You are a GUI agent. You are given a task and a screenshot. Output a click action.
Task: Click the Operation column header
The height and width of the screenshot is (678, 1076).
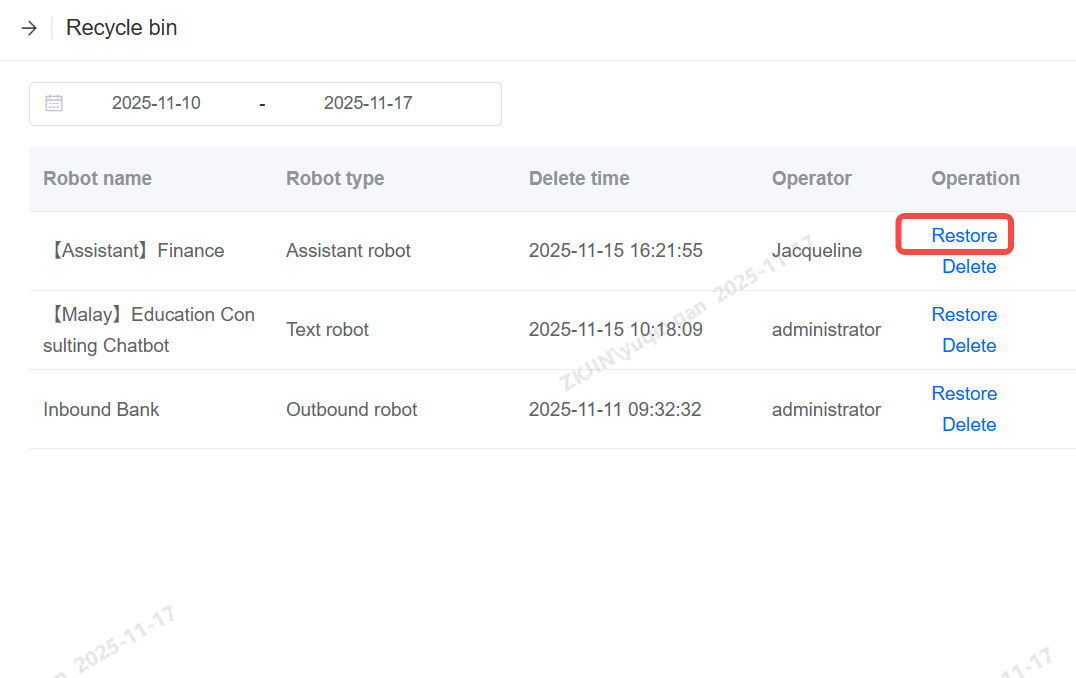click(975, 179)
